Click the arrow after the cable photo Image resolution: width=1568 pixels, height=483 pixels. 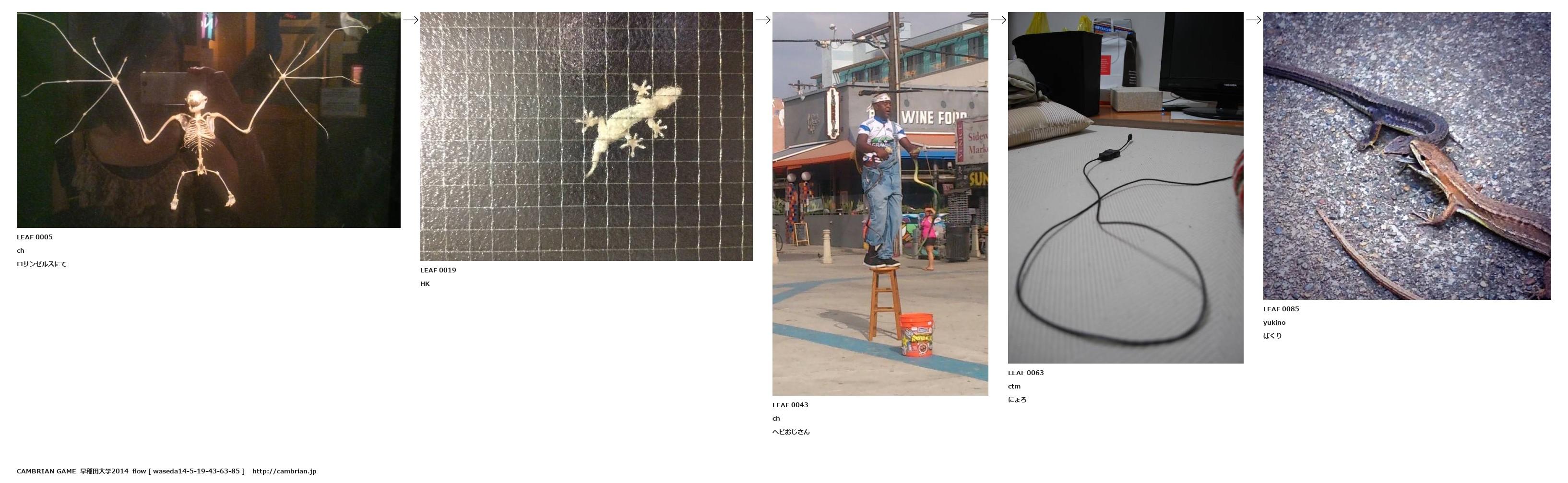click(1253, 20)
